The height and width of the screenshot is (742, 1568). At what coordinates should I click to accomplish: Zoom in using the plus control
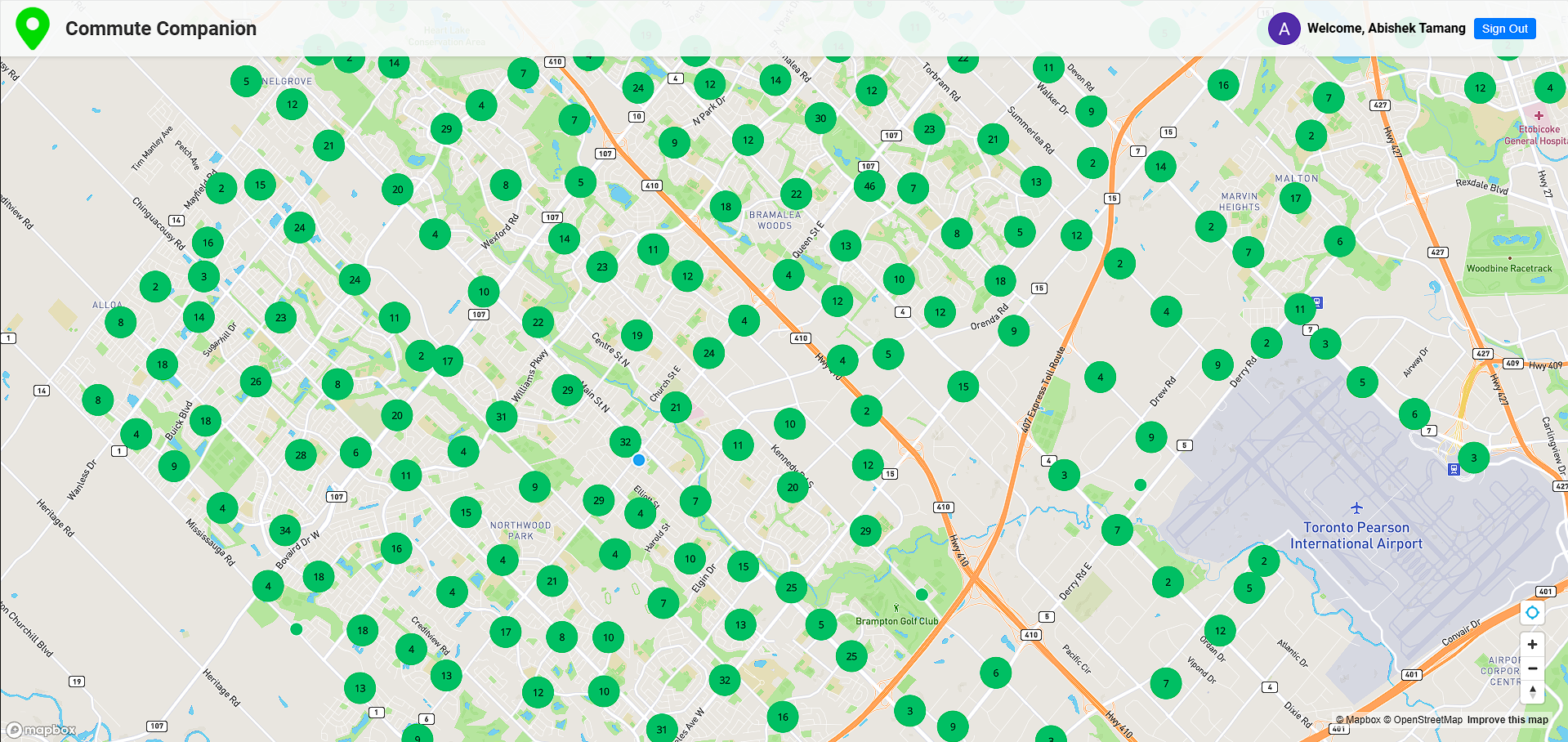coord(1532,645)
